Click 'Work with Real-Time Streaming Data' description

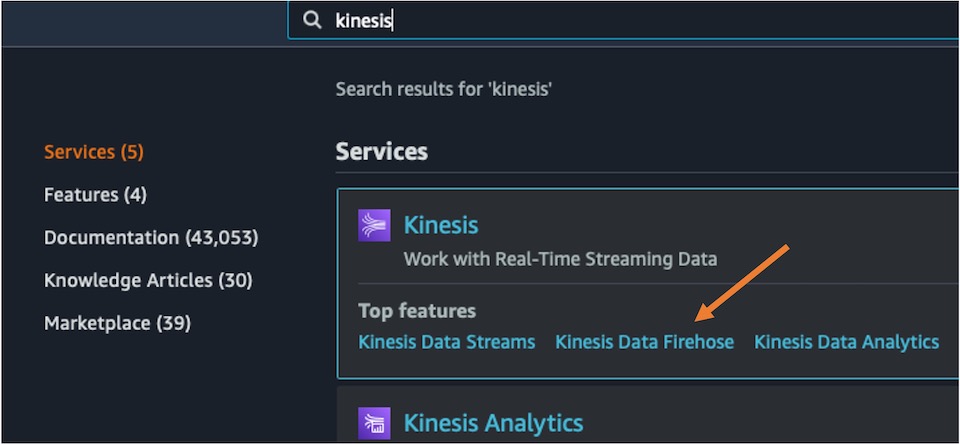click(560, 258)
